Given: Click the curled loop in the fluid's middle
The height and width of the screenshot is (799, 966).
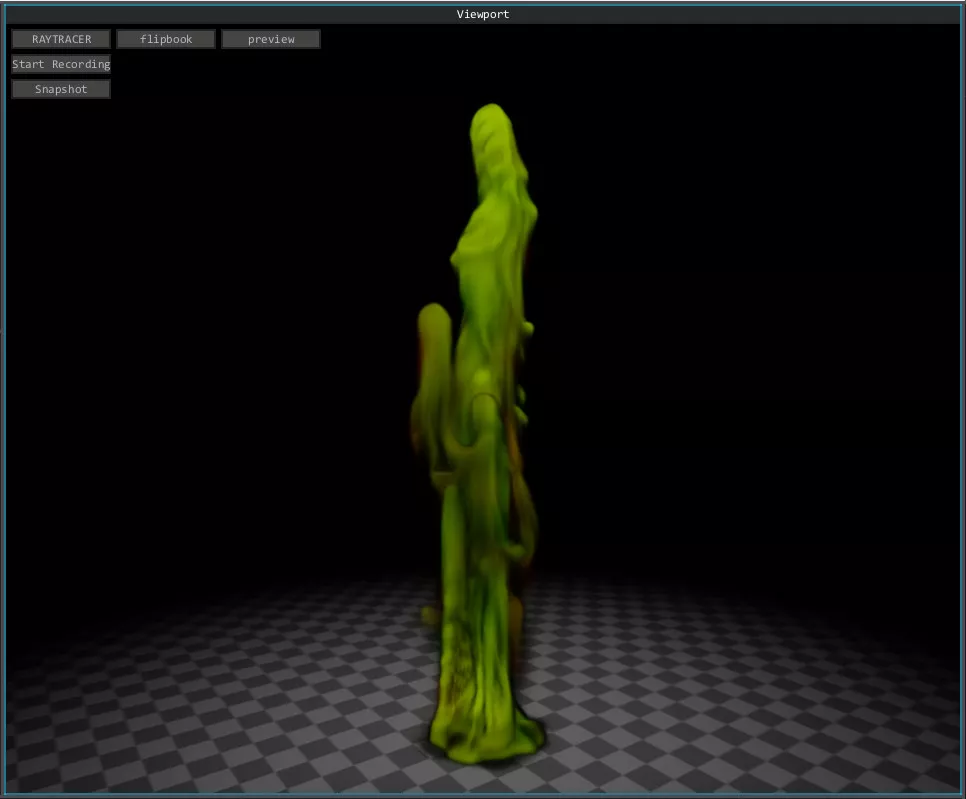Looking at the screenshot, I should [485, 405].
